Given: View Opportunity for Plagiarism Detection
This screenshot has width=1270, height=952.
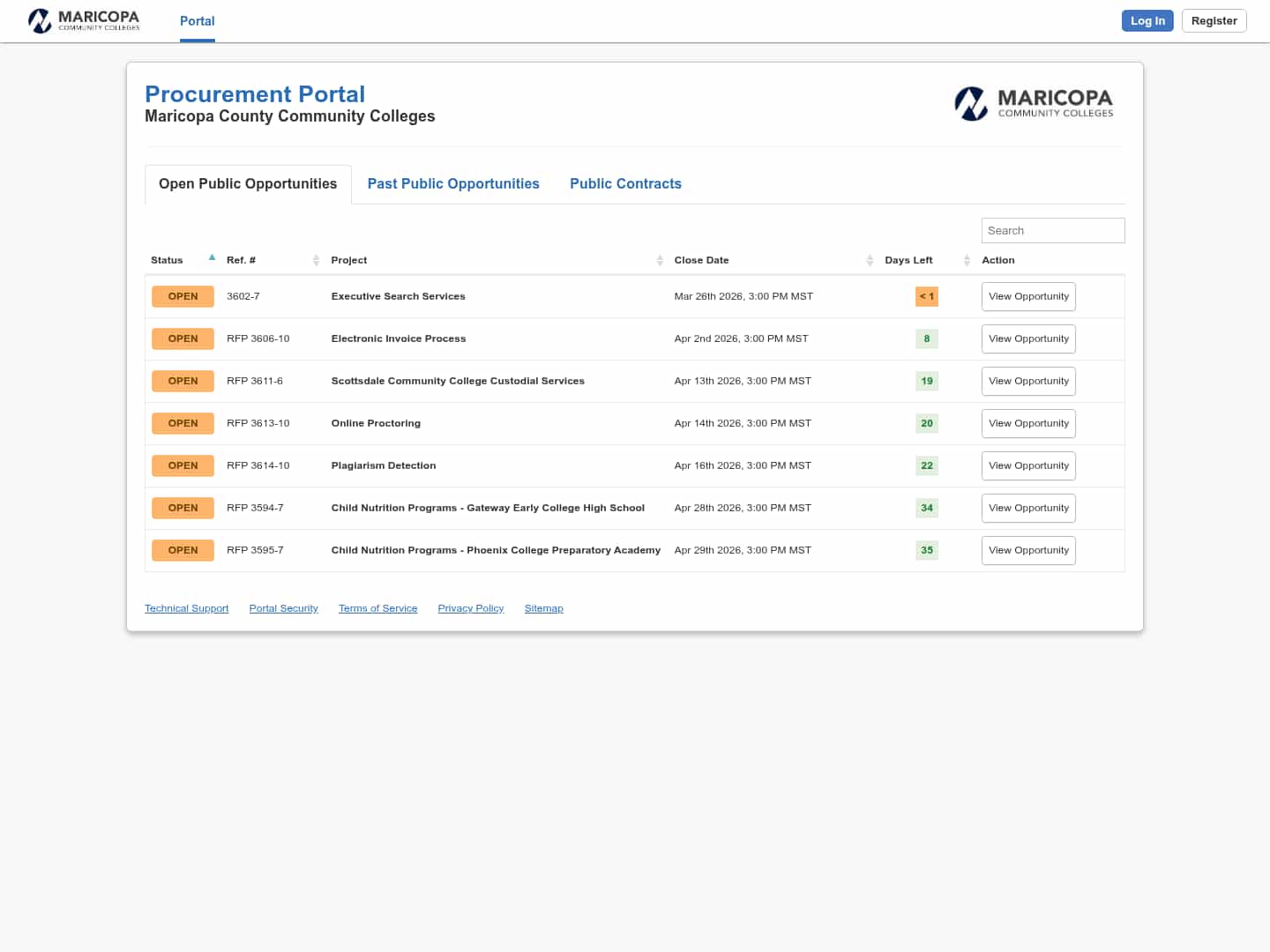Looking at the screenshot, I should point(1028,465).
